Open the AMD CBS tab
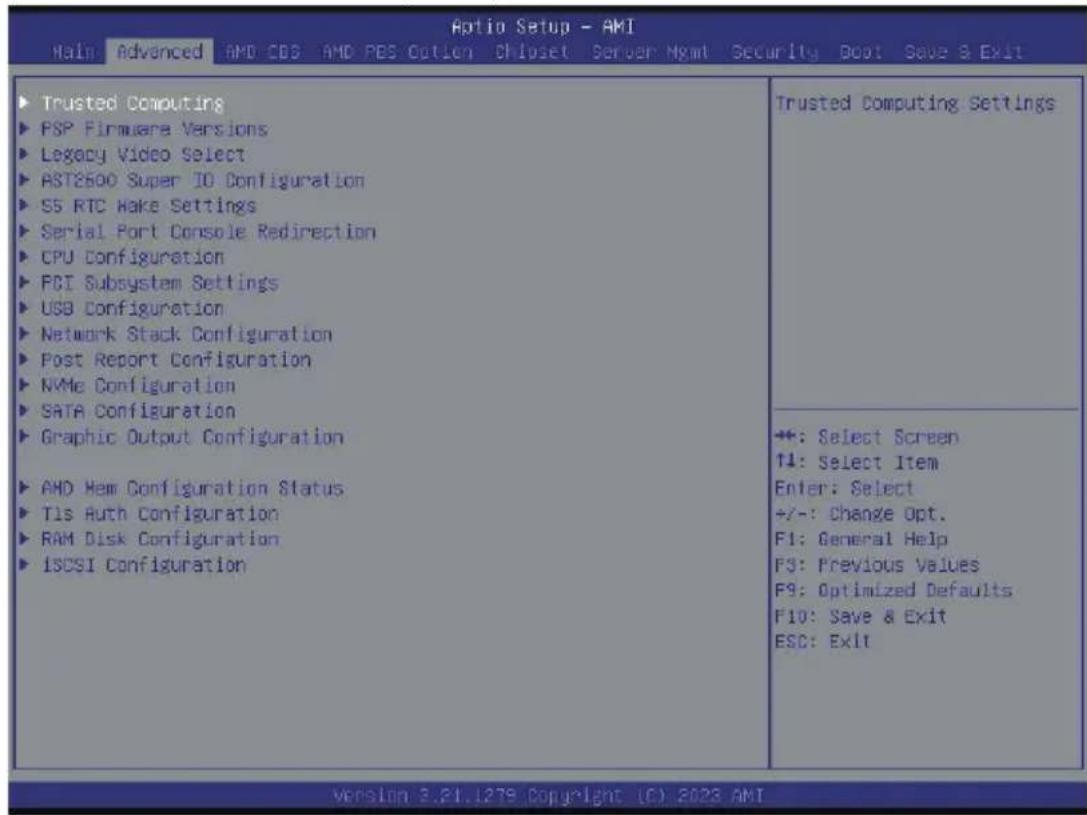 (263, 52)
